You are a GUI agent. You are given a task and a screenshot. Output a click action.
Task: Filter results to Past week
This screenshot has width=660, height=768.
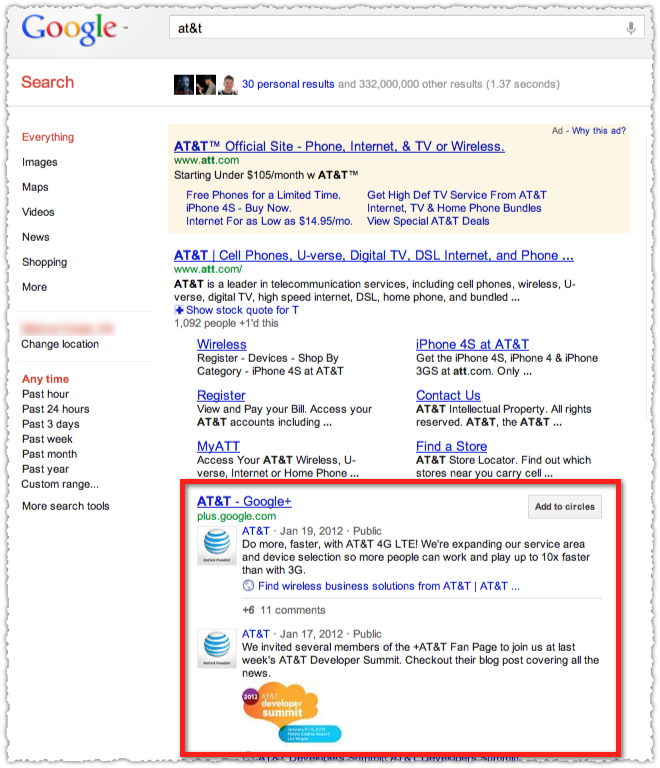47,439
